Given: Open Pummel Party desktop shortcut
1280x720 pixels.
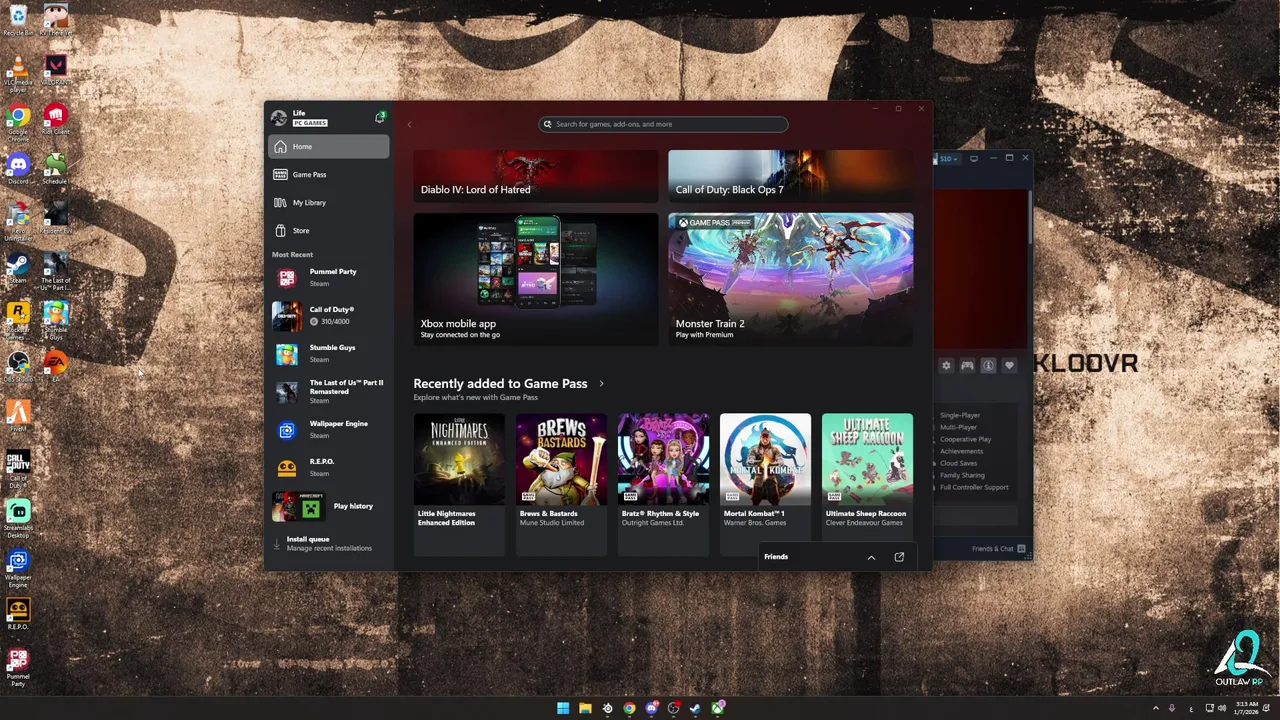Looking at the screenshot, I should [18, 668].
